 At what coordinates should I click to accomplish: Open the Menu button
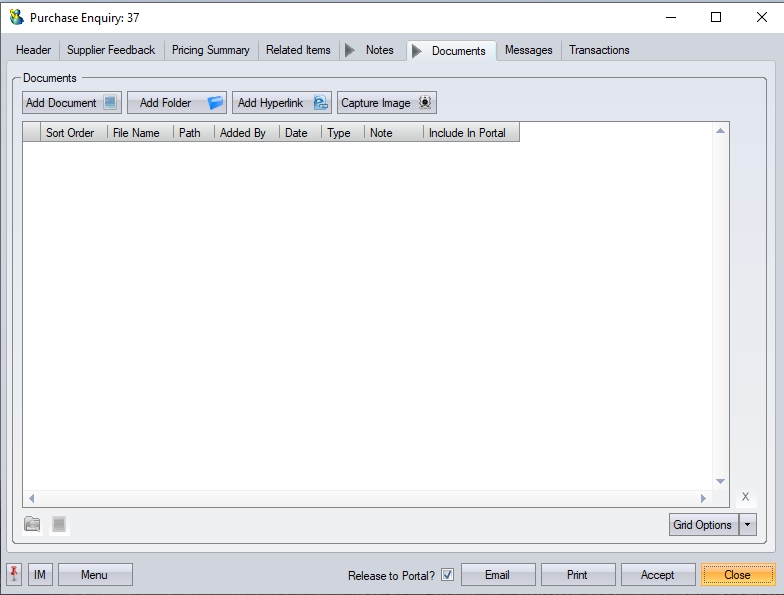95,575
